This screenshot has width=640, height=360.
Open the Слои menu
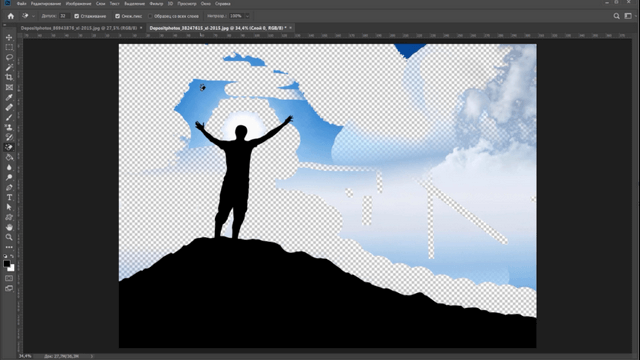100,4
